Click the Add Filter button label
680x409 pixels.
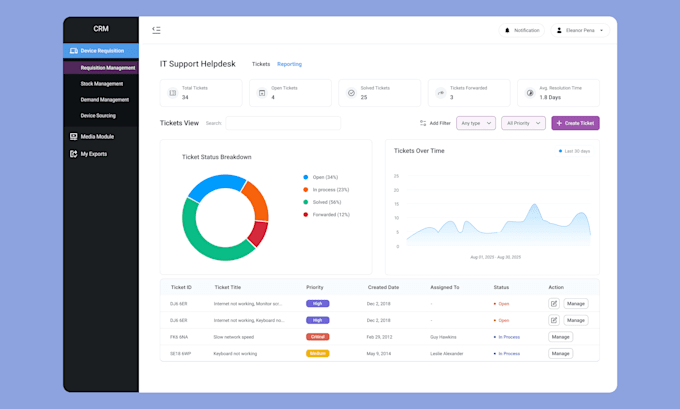point(440,123)
